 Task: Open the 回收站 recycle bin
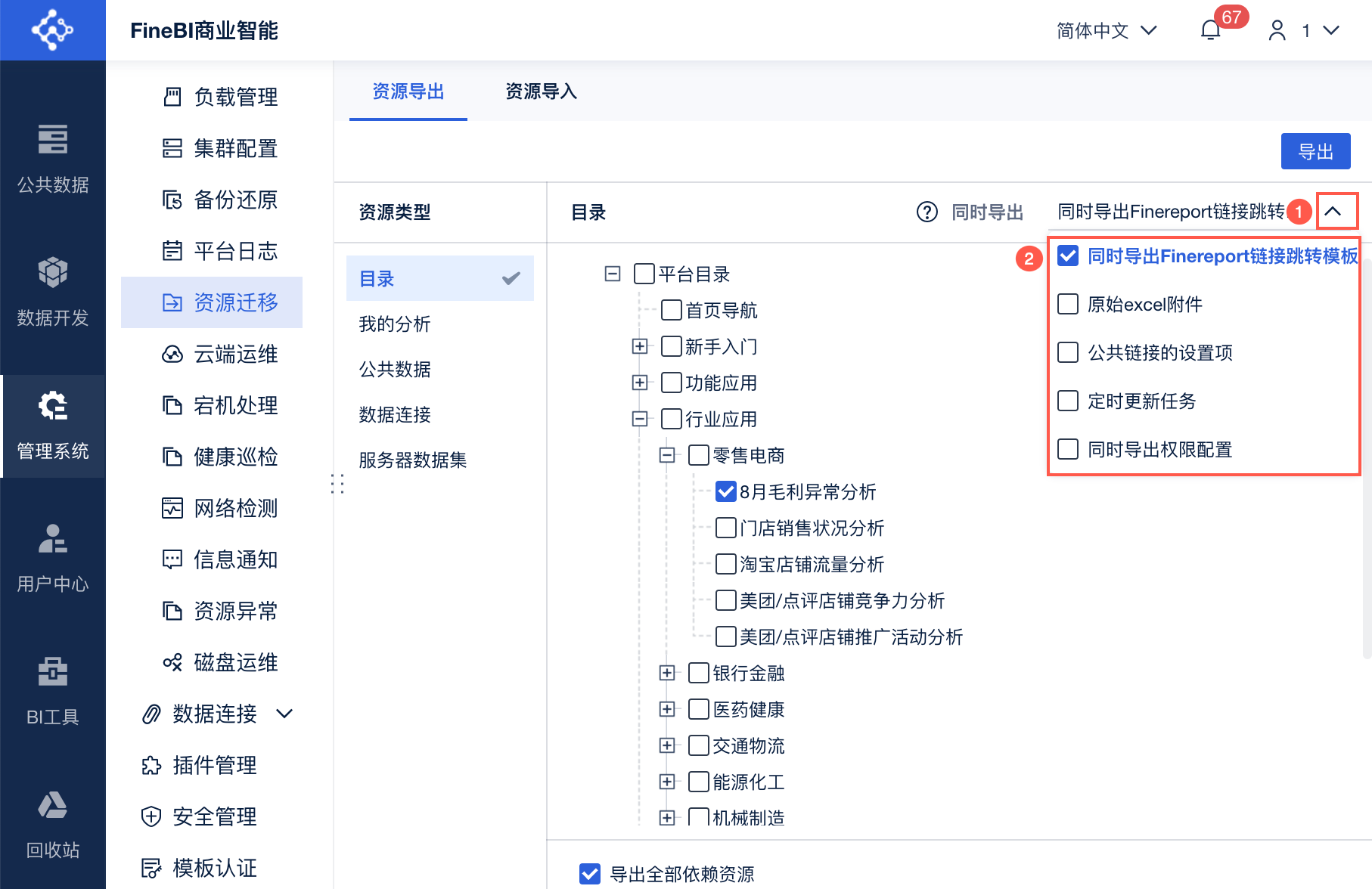[x=53, y=824]
